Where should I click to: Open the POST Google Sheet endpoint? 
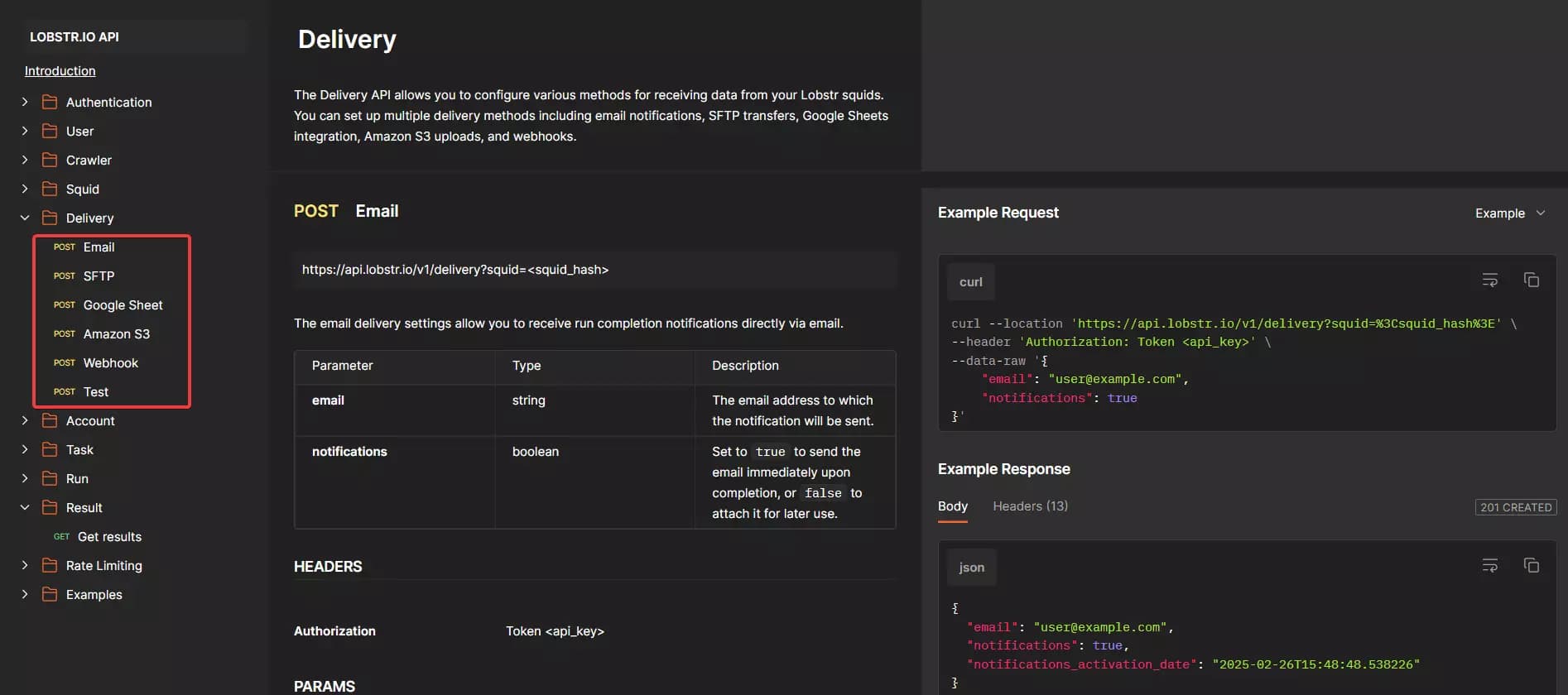[122, 304]
